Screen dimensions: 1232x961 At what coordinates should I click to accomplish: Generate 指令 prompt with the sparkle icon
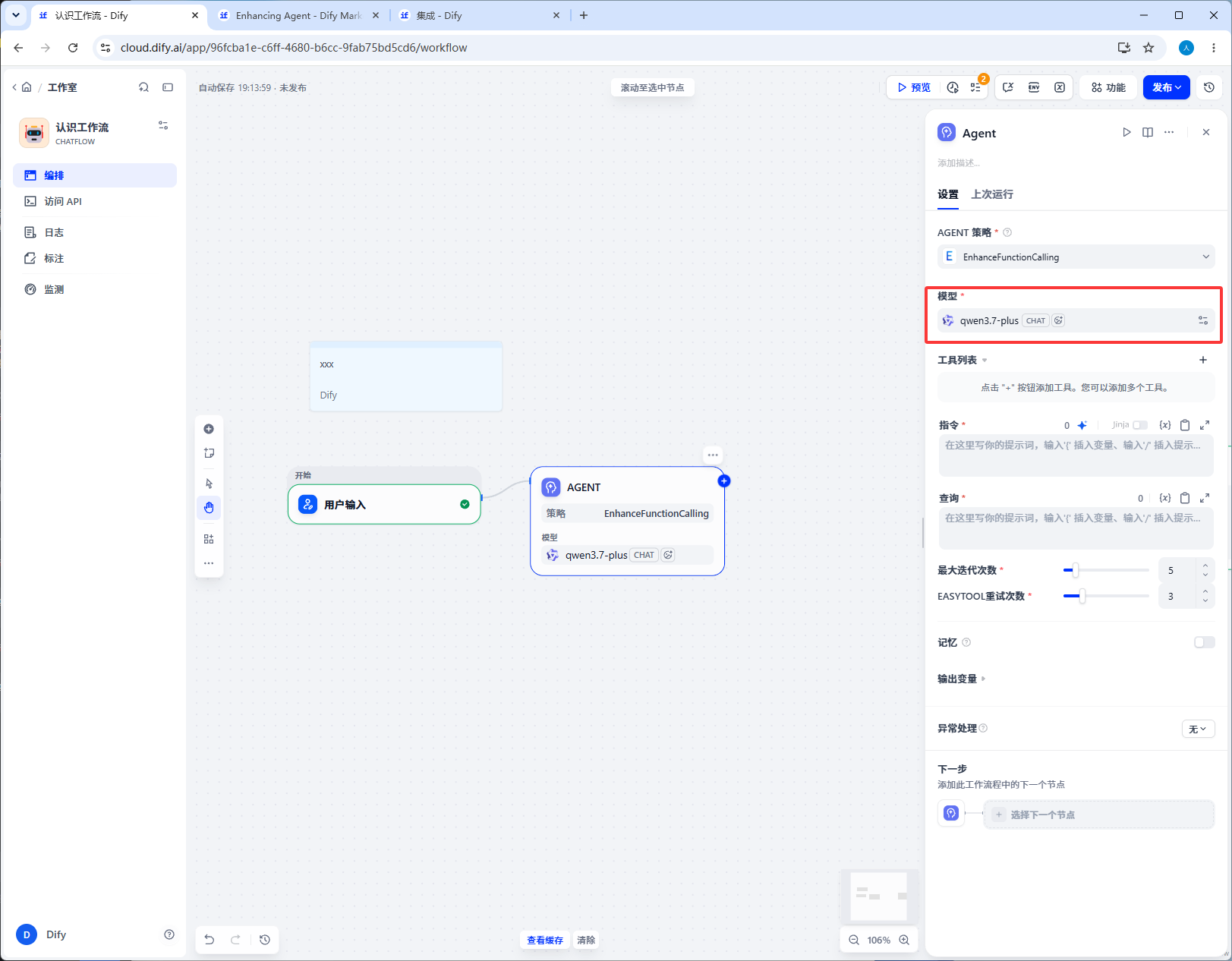coord(1082,425)
